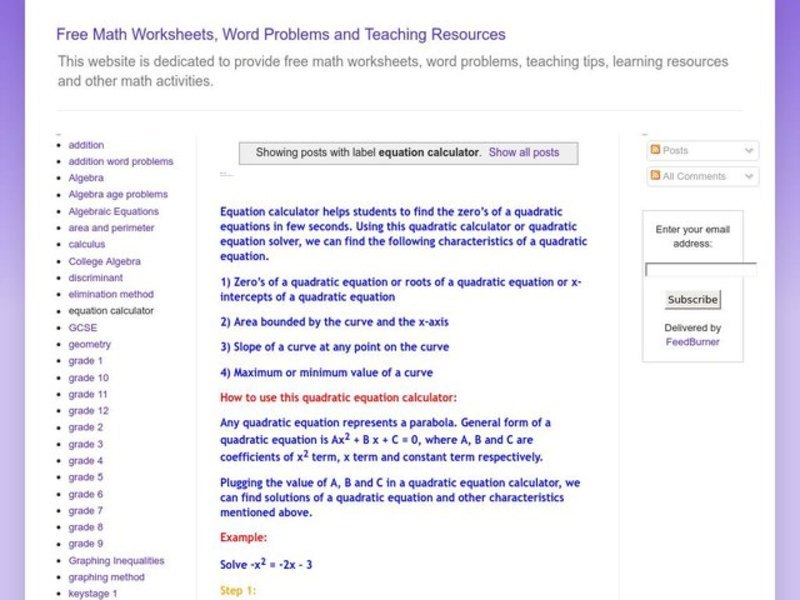Click the grade 10 link
The height and width of the screenshot is (600, 800).
87,377
